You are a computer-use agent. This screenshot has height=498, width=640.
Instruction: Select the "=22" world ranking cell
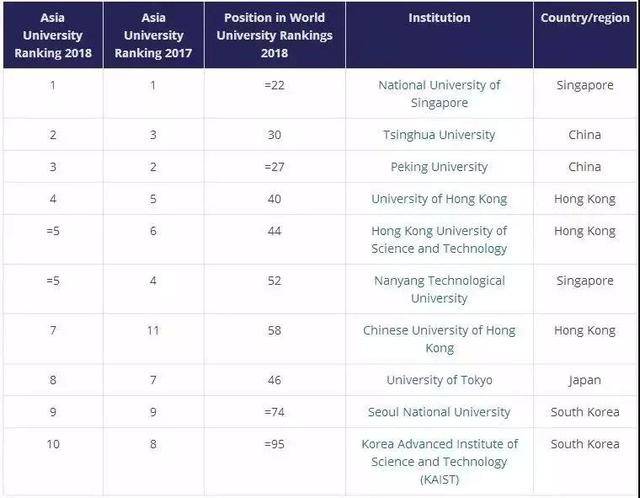coord(275,86)
